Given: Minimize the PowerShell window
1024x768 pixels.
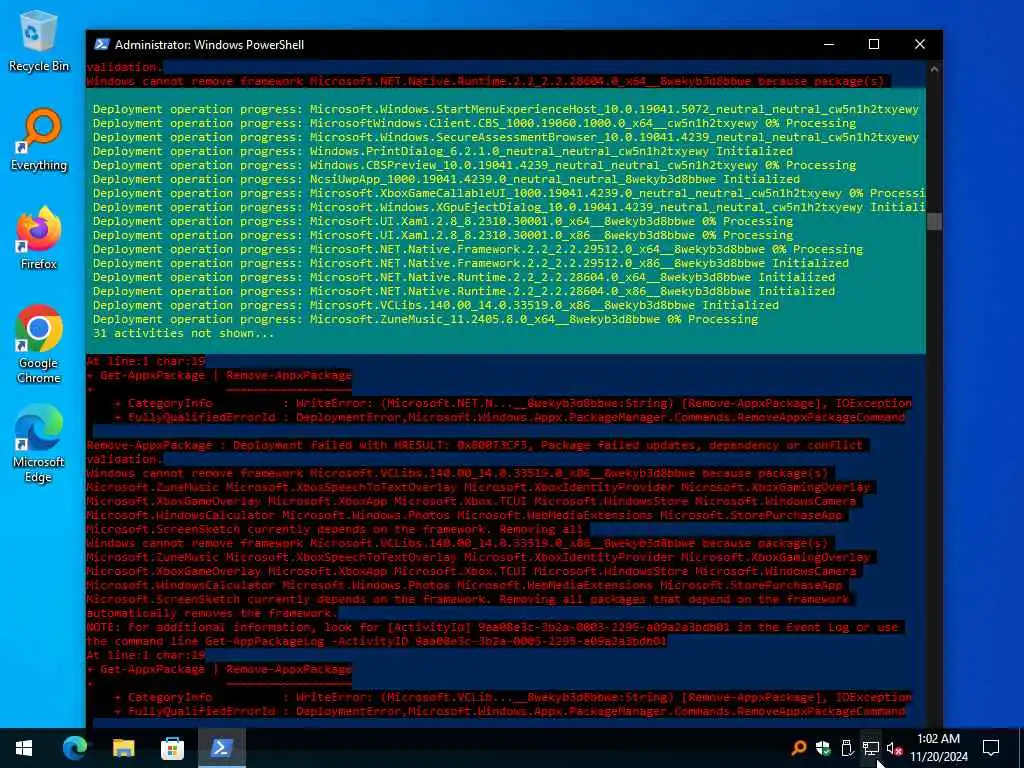Looking at the screenshot, I should pyautogui.click(x=829, y=44).
